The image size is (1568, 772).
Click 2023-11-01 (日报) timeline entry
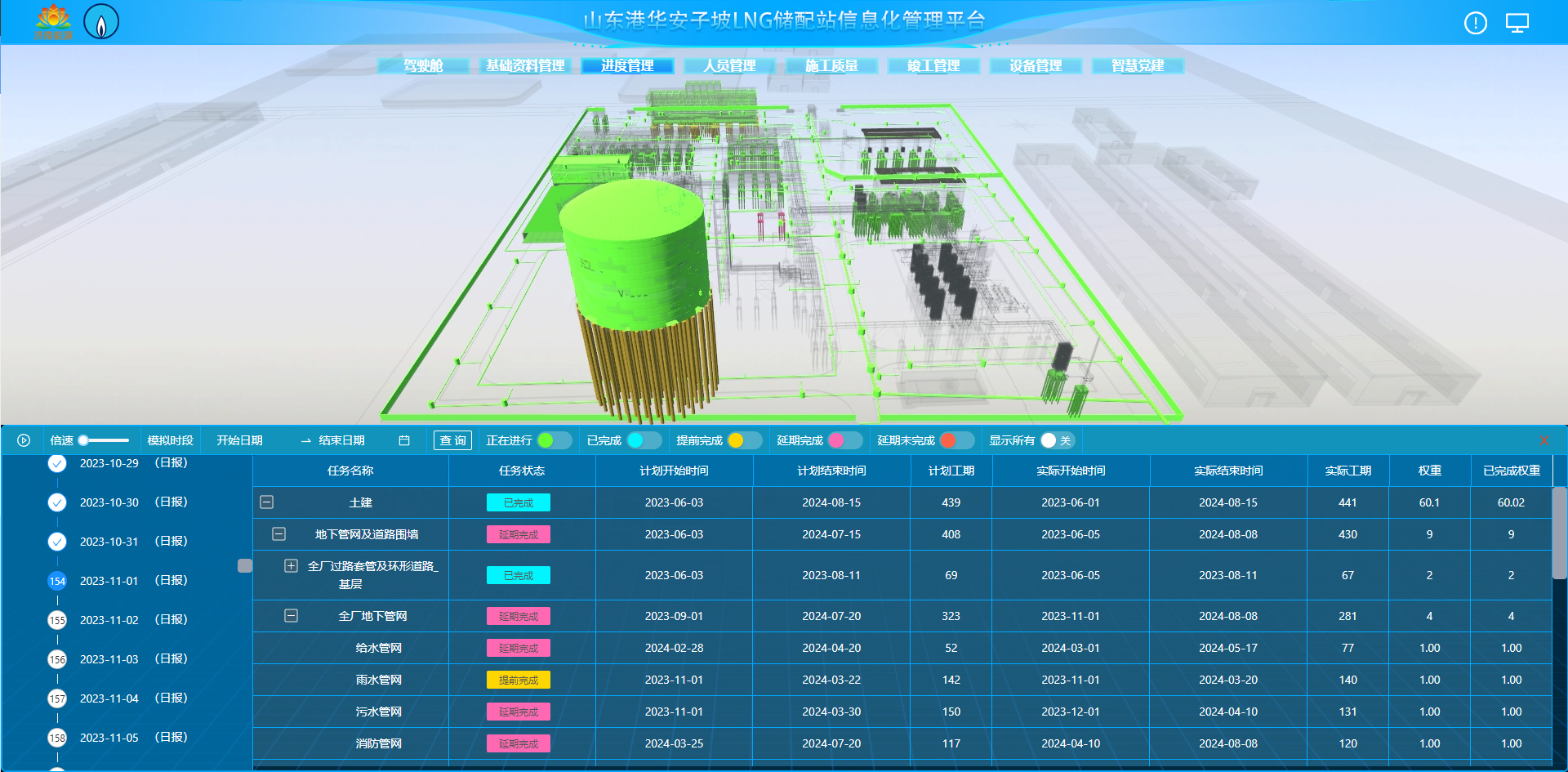tap(134, 581)
